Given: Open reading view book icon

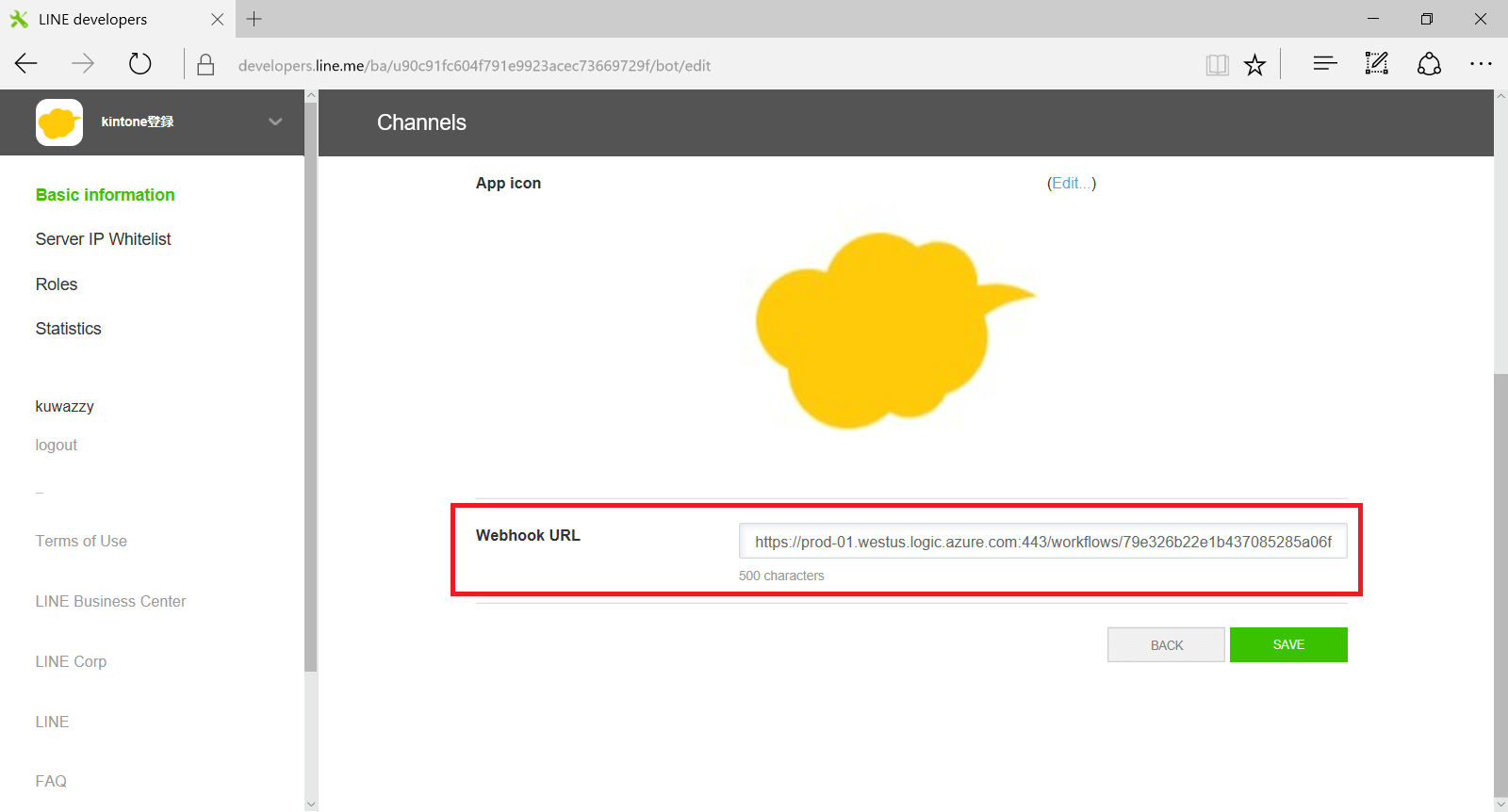Looking at the screenshot, I should click(x=1217, y=65).
